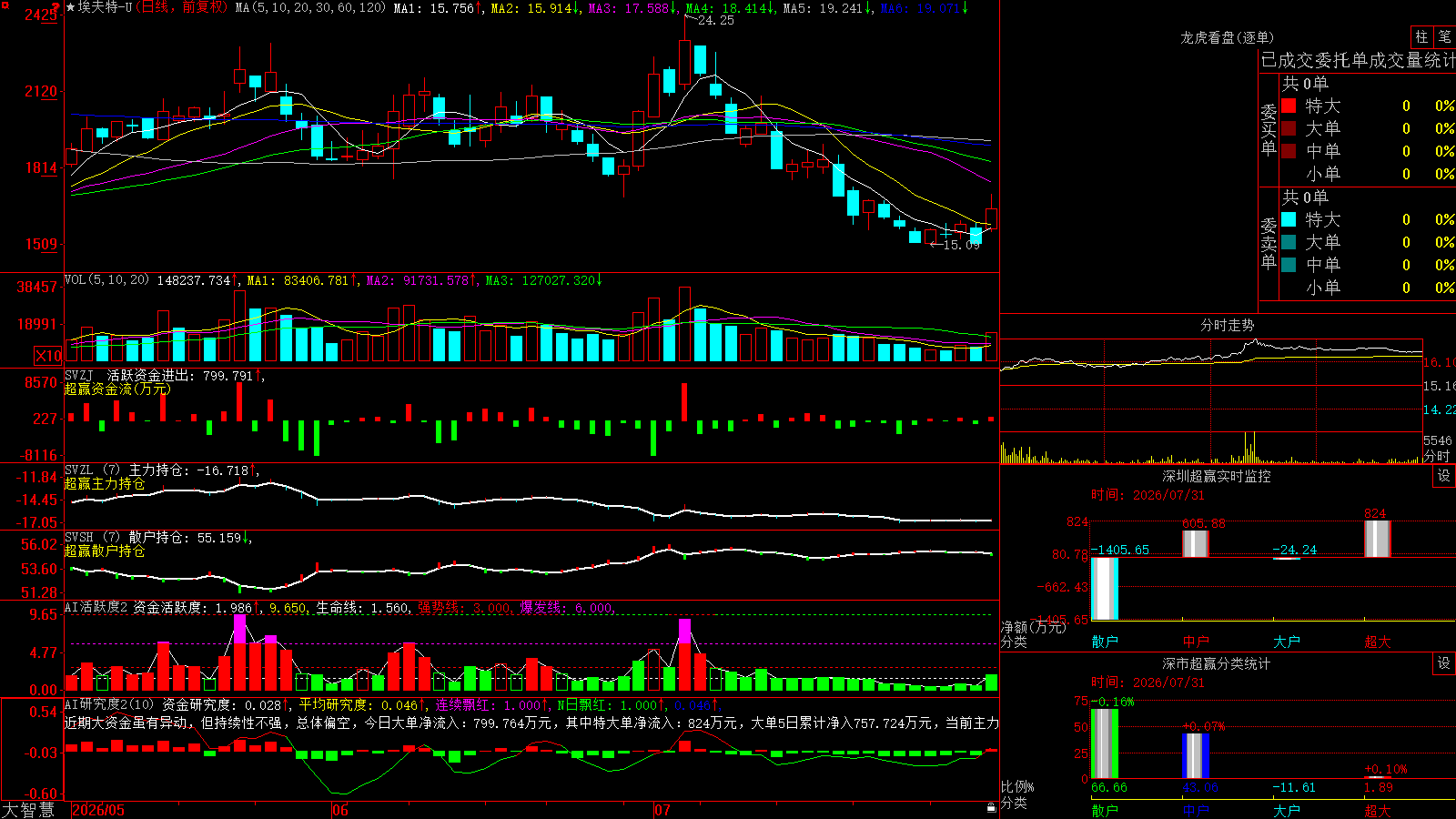Viewport: 1456px width, 819px height.
Task: Click the 超赢散户持仓 indicator title
Action: 105,551
